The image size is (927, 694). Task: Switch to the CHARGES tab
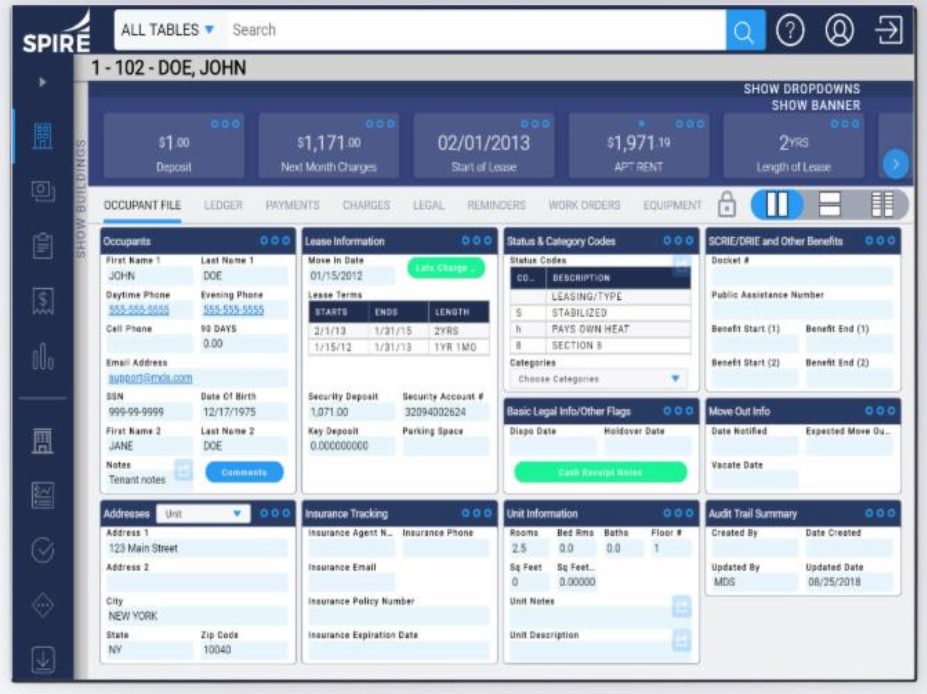[366, 205]
